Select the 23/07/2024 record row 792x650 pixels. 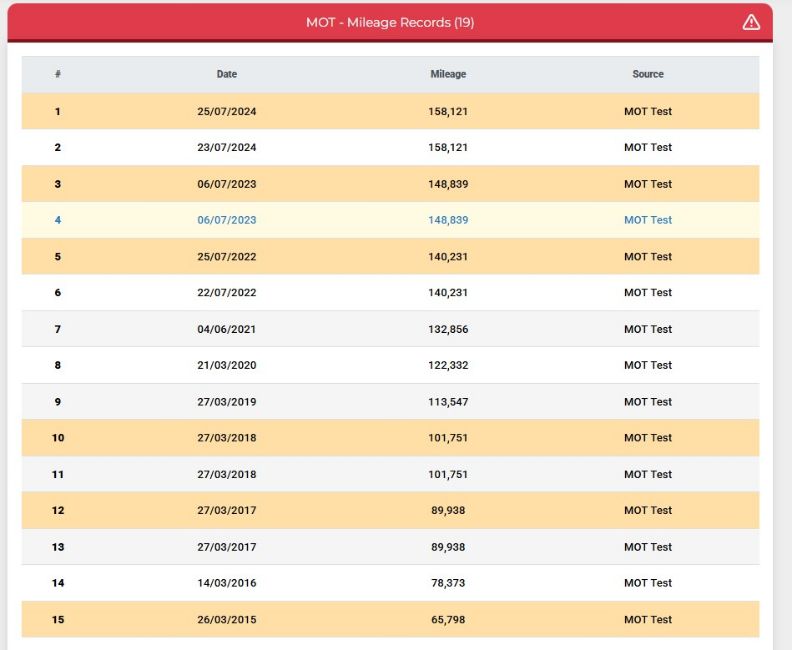pyautogui.click(x=390, y=147)
